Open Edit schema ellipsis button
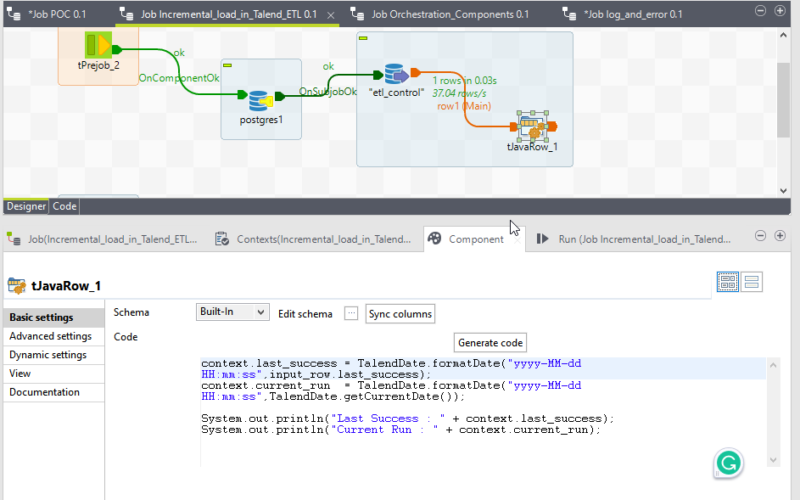 (x=350, y=313)
